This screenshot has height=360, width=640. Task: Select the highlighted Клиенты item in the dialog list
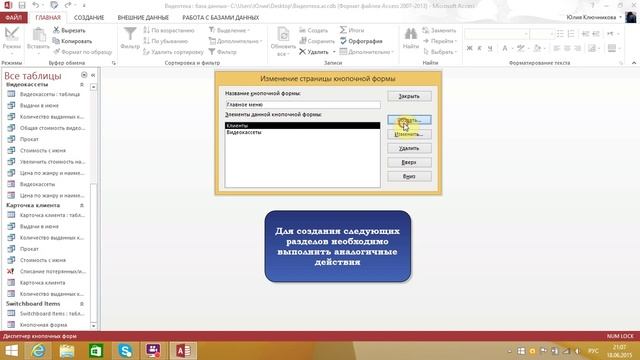[x=302, y=125]
